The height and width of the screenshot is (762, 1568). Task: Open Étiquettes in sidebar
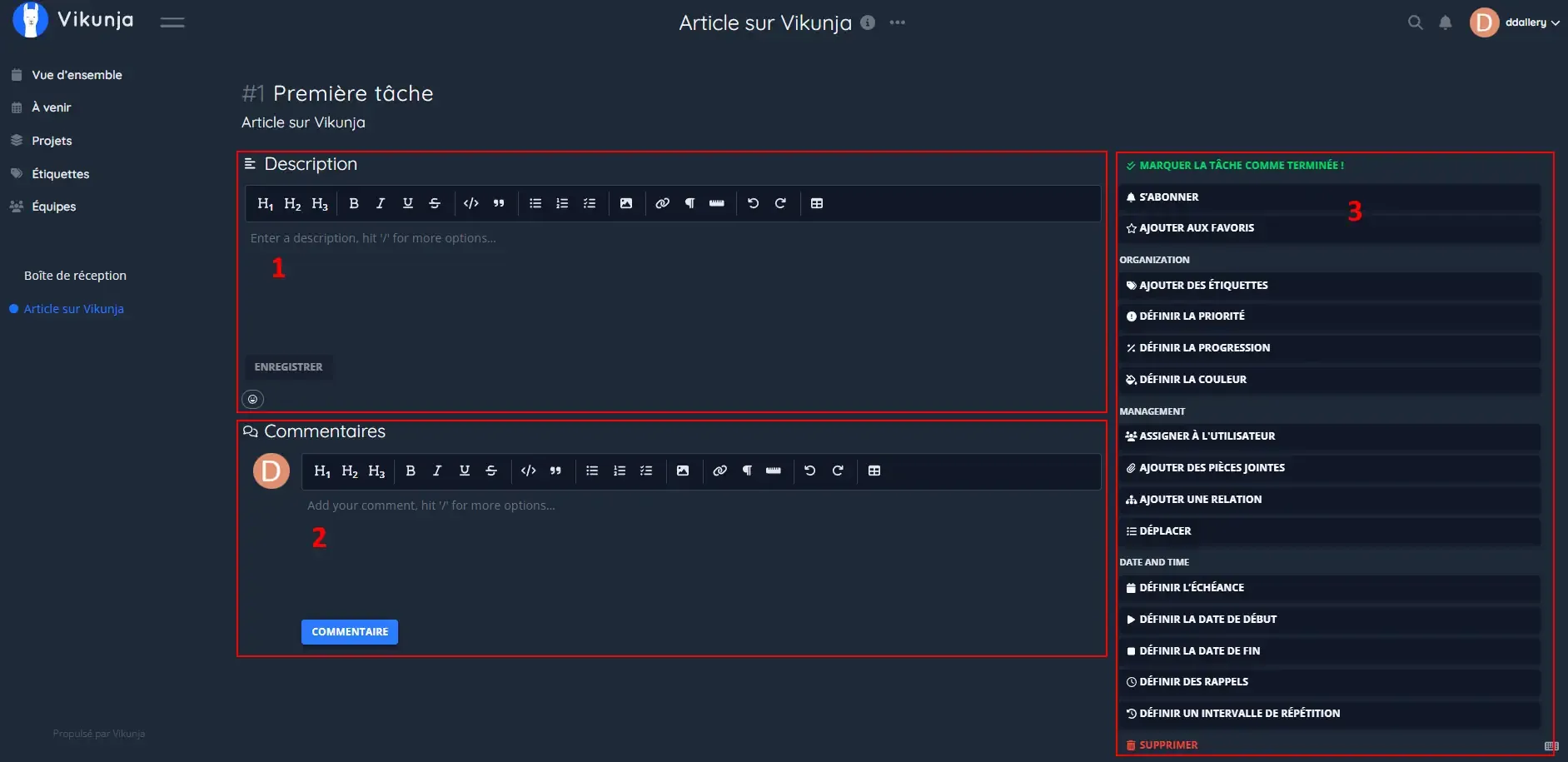[x=60, y=174]
